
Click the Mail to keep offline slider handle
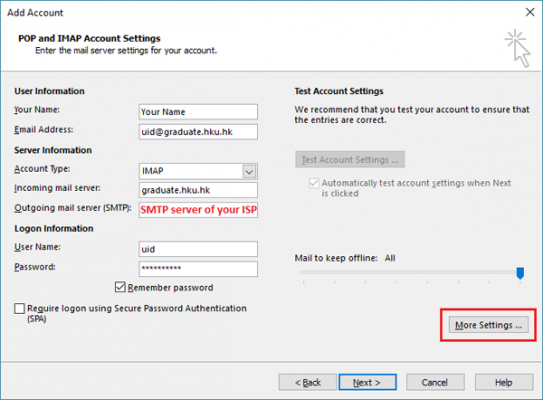(x=520, y=273)
